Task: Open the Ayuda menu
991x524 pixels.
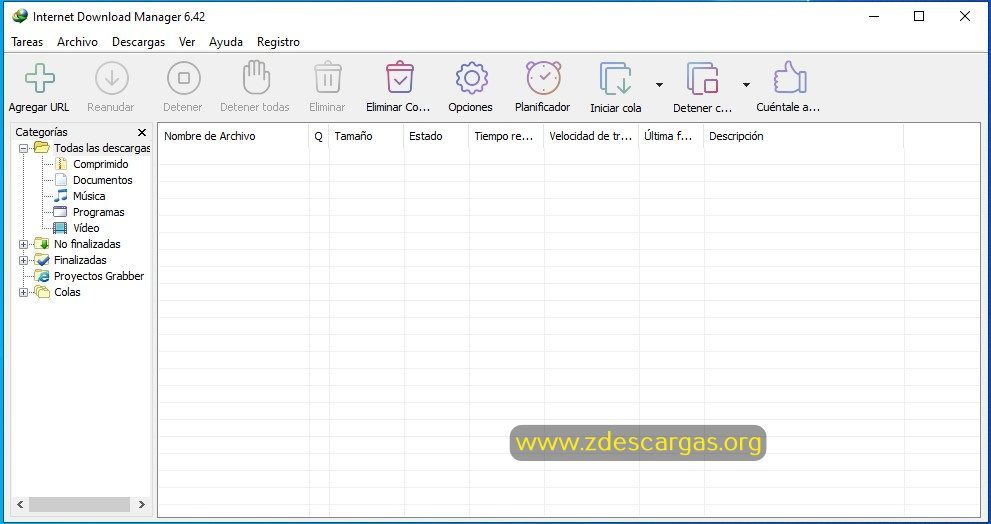Action: [x=226, y=42]
